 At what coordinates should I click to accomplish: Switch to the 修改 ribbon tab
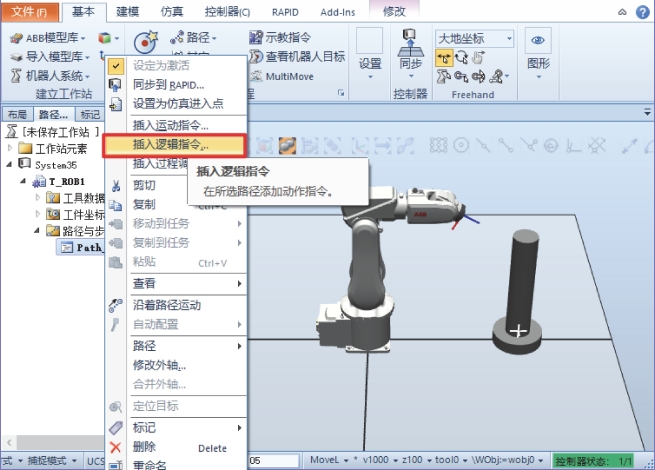[394, 11]
